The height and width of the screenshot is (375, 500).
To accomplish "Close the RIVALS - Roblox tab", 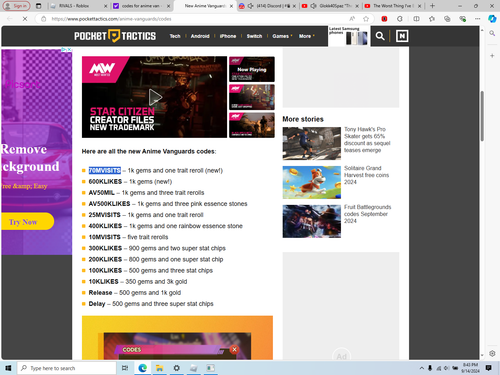I will pyautogui.click(x=105, y=6).
